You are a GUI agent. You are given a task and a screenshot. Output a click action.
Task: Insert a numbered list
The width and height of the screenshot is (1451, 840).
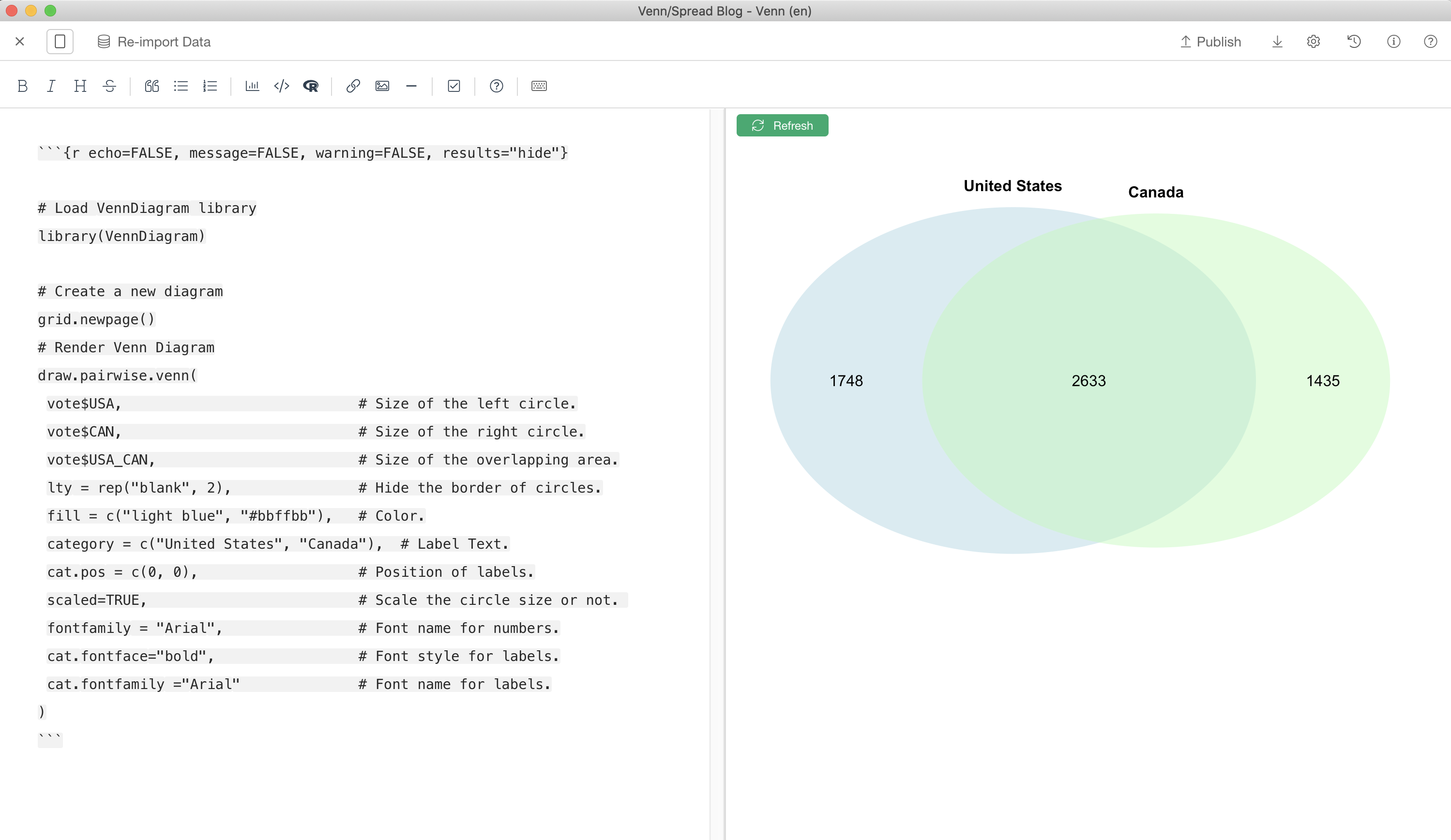(x=210, y=86)
